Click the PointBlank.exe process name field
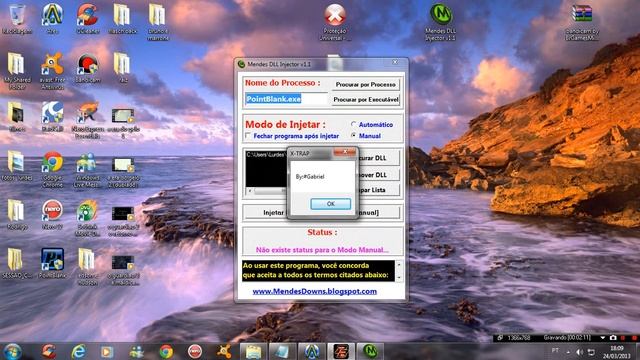Viewport: 640px width, 360px height. 286,99
